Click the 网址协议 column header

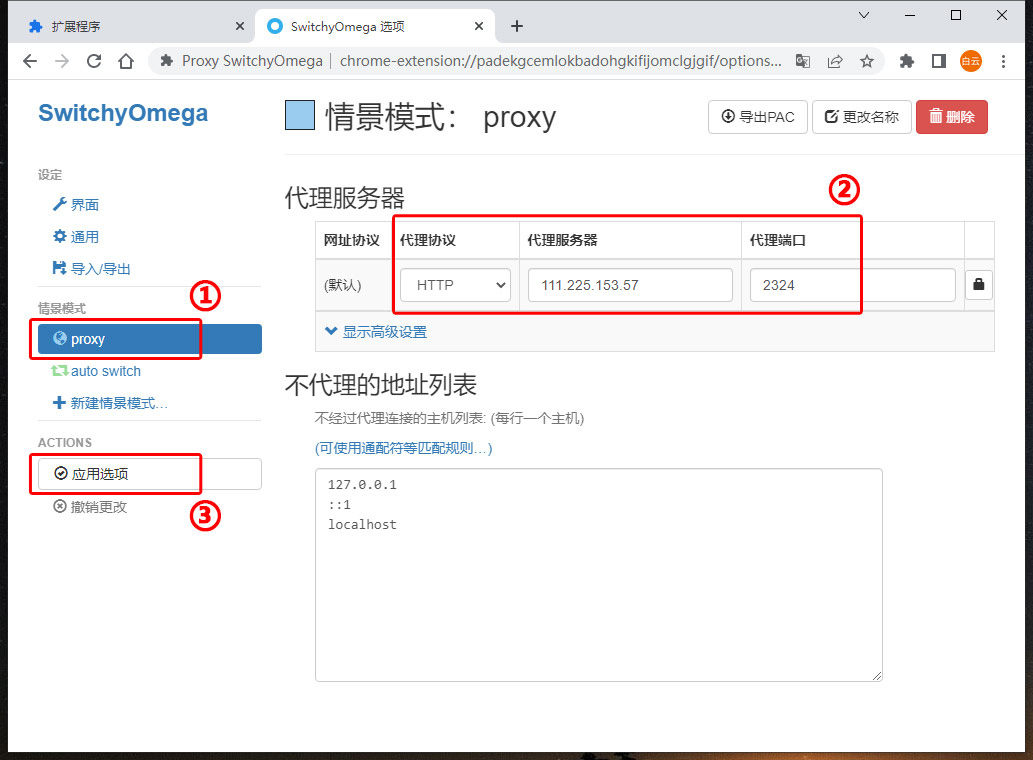pos(352,240)
